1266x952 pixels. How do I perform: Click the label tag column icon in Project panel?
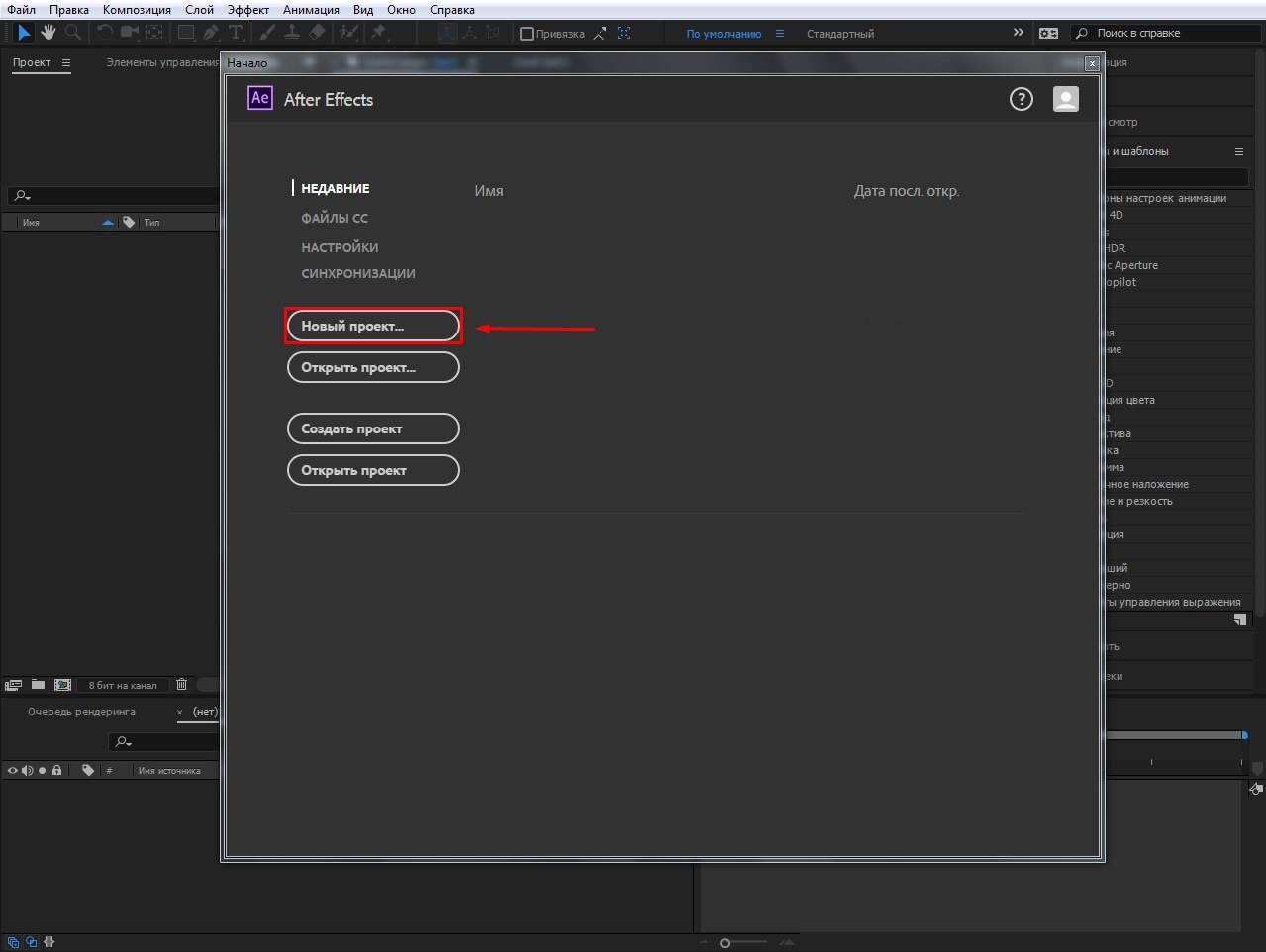point(129,222)
